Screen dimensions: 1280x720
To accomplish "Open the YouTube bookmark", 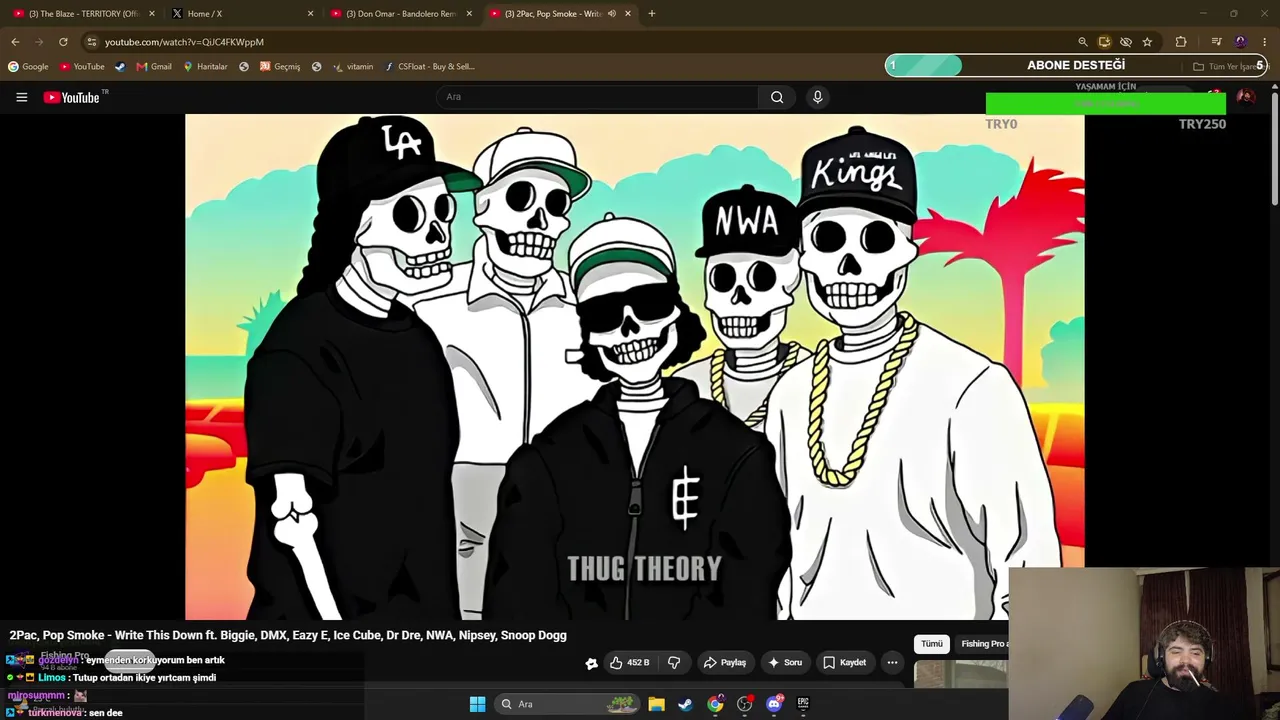I will (82, 67).
